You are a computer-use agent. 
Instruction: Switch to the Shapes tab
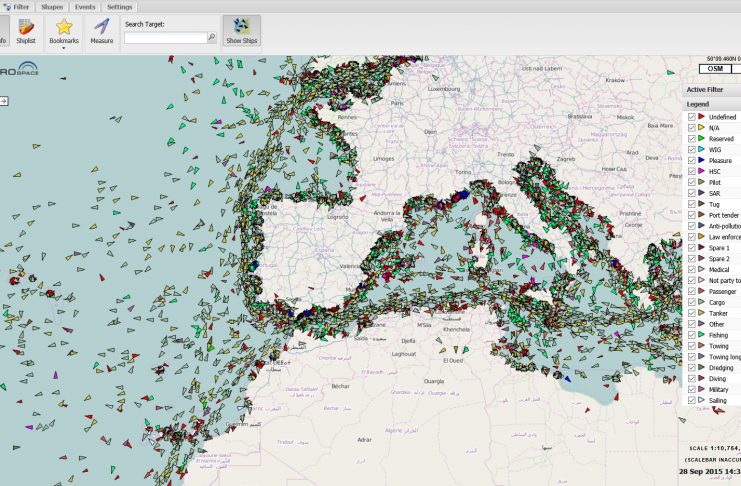[52, 6]
